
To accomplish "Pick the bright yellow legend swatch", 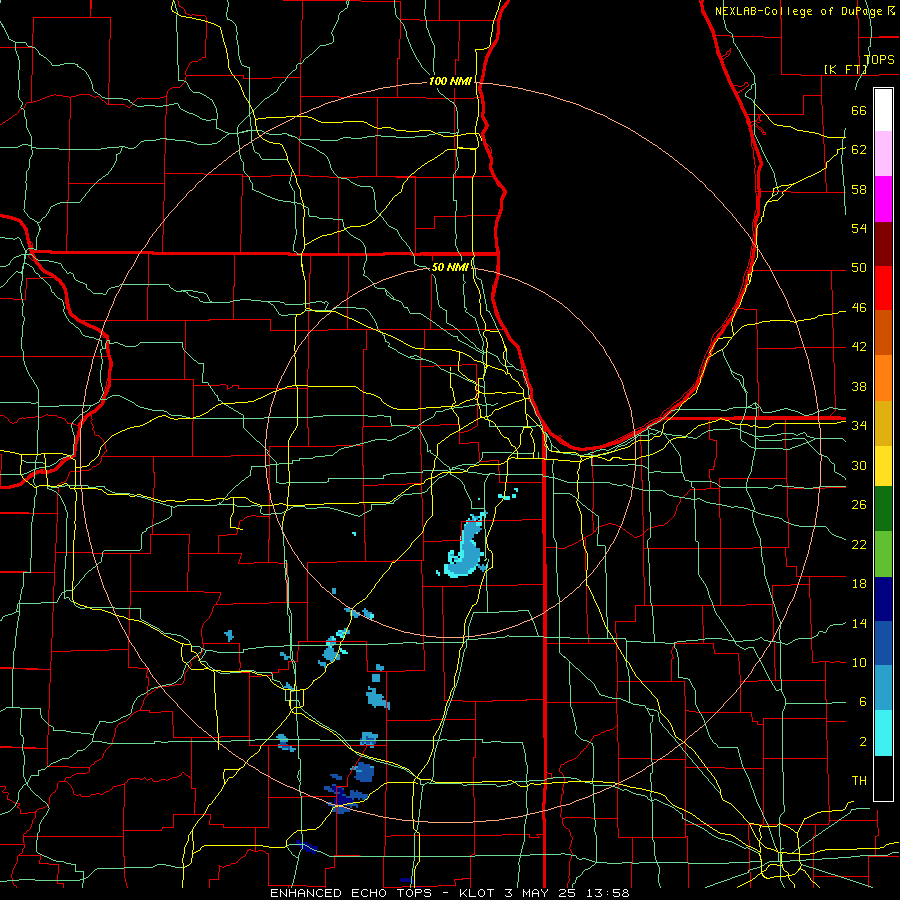I will pyautogui.click(x=883, y=465).
